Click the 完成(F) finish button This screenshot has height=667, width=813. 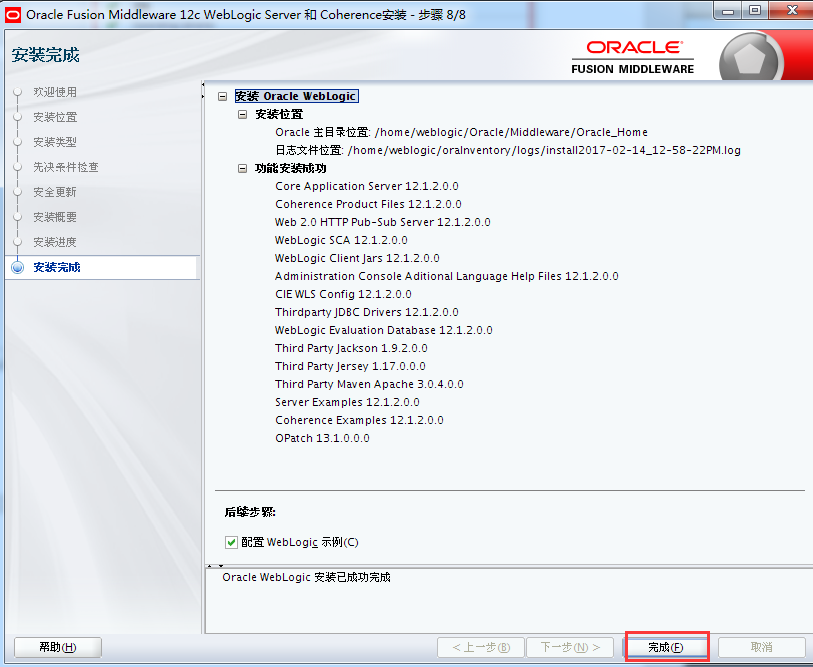click(x=666, y=647)
